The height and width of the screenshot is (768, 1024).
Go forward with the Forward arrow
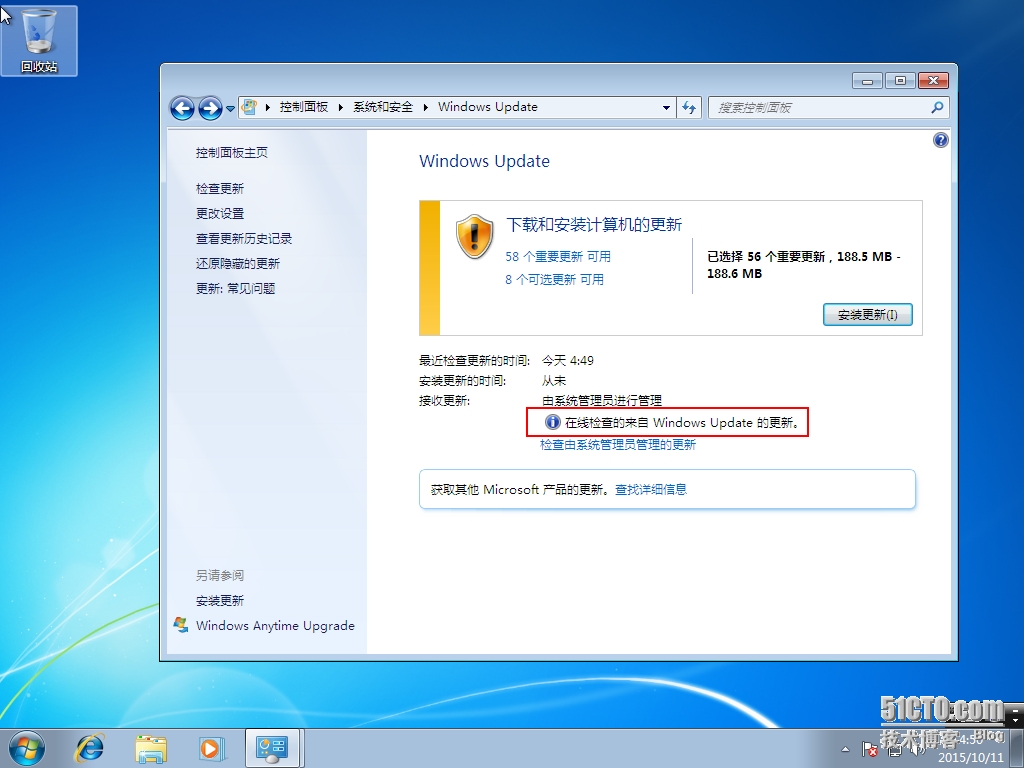[x=210, y=108]
